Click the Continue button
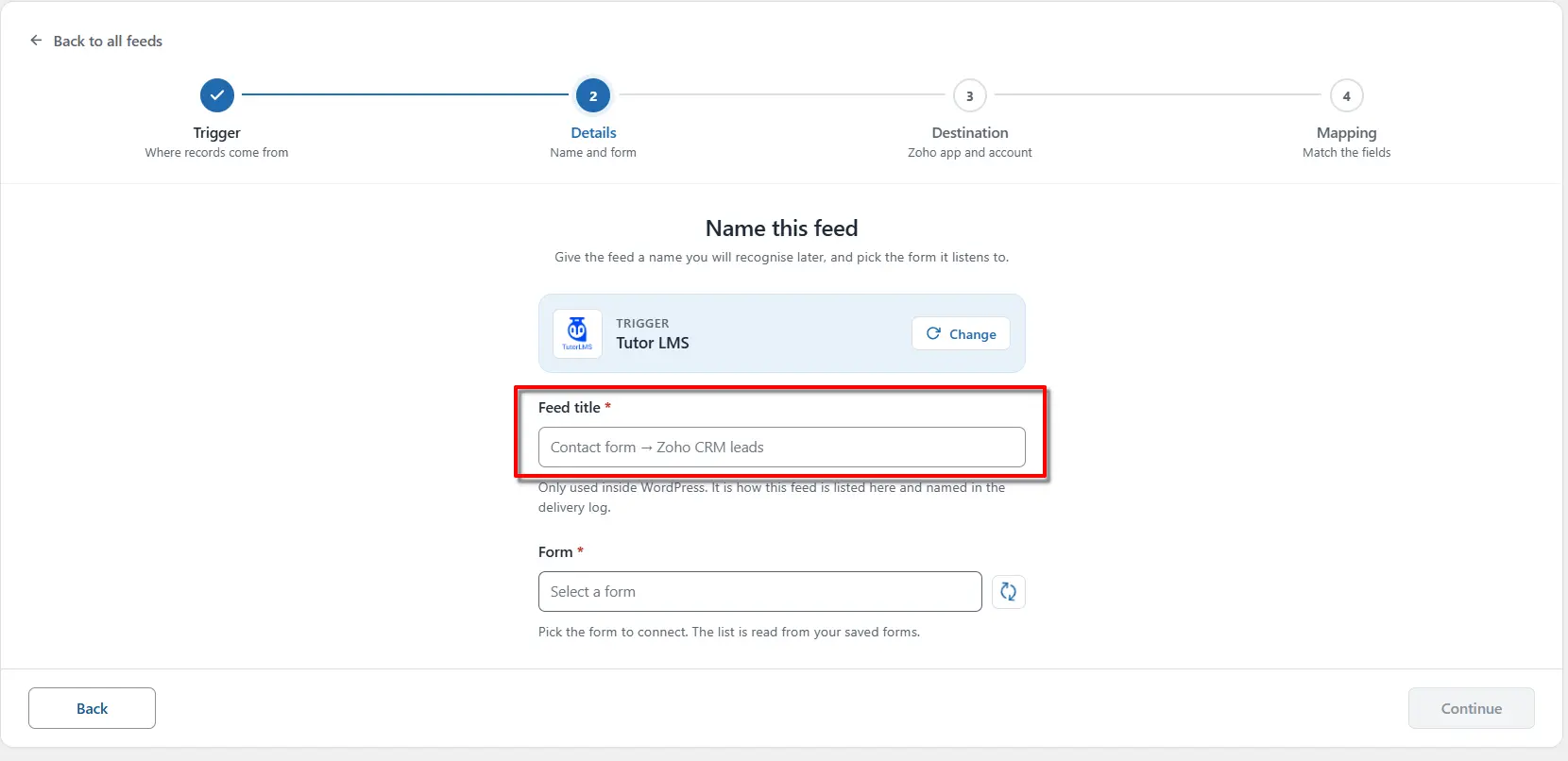Viewport: 1568px width, 761px height. tap(1471, 708)
